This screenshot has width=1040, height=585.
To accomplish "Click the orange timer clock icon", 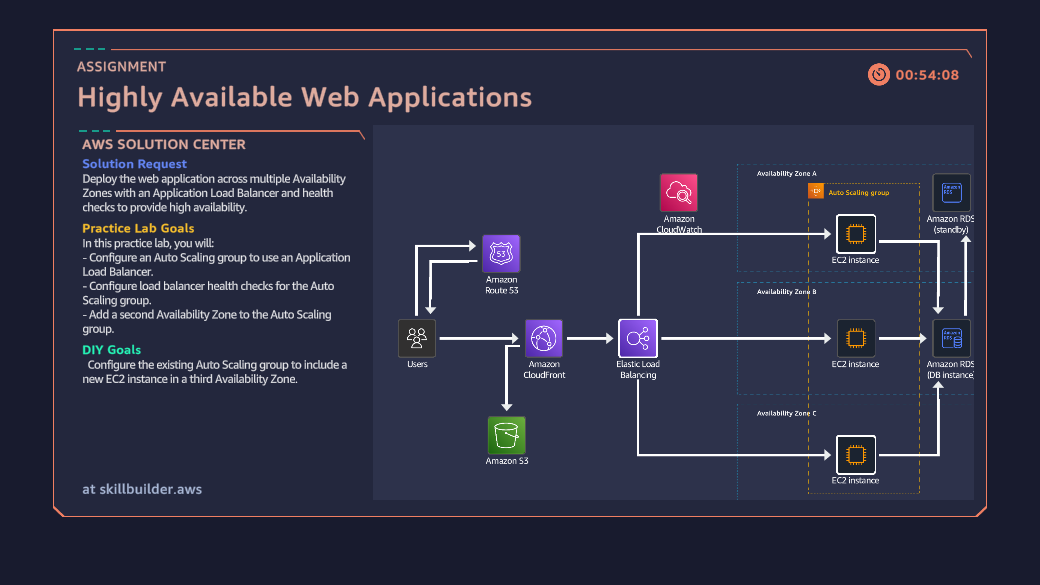I will (x=879, y=74).
